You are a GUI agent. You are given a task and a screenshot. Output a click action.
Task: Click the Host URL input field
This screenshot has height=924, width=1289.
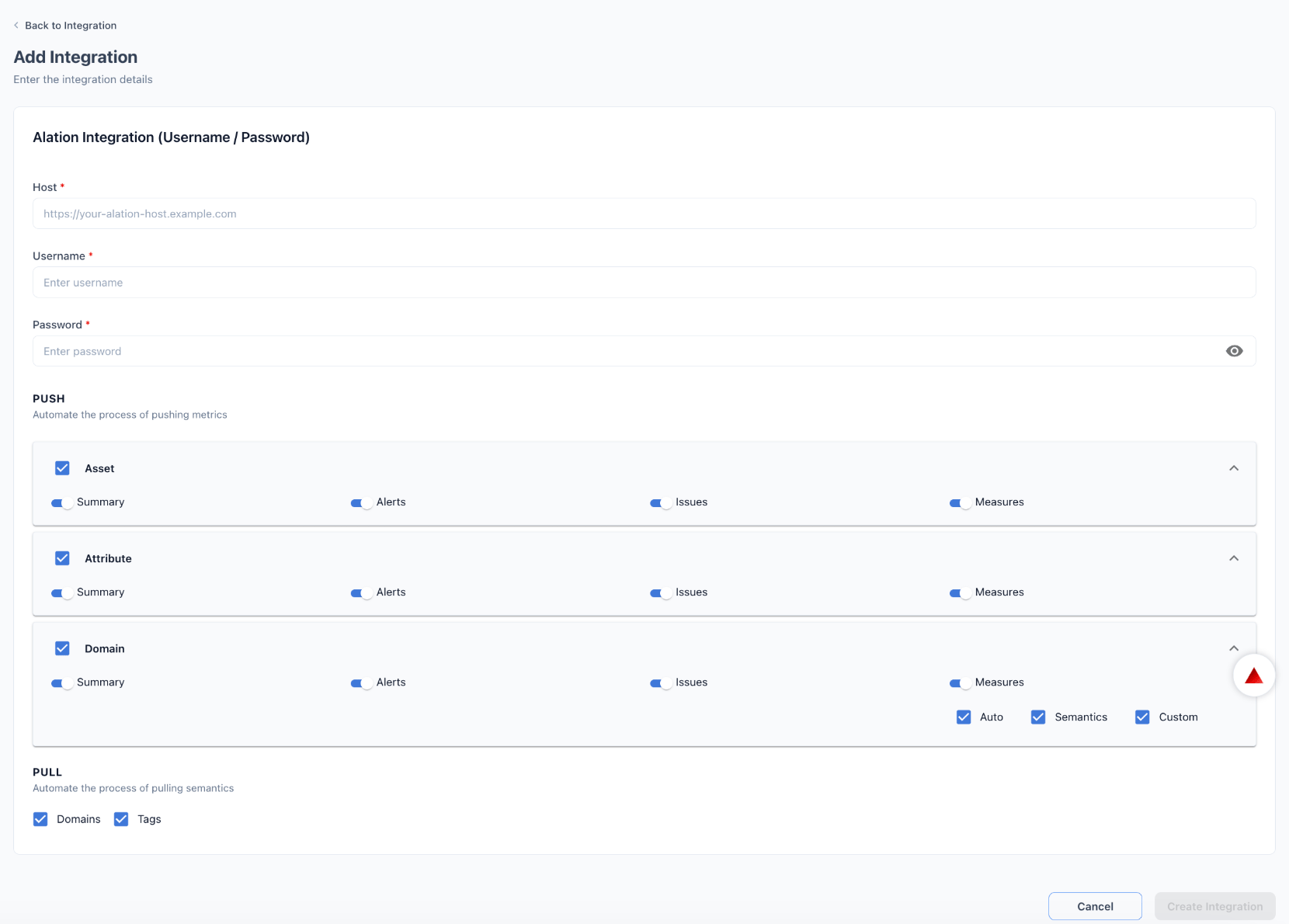pyautogui.click(x=644, y=214)
